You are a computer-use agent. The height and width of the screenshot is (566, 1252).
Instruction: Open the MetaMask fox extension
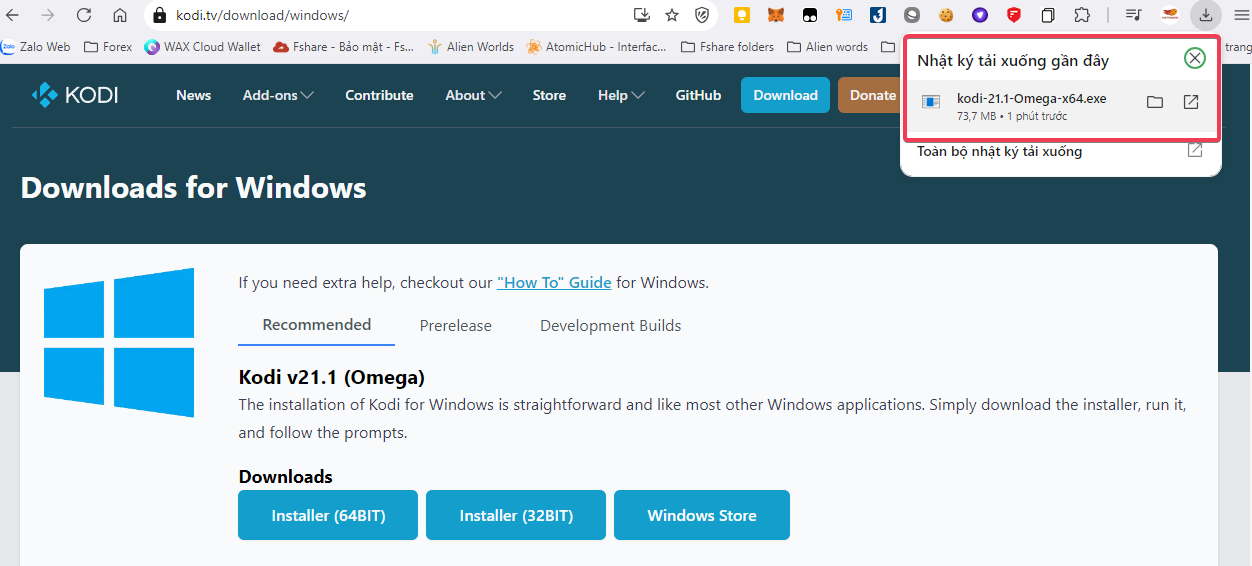click(776, 15)
